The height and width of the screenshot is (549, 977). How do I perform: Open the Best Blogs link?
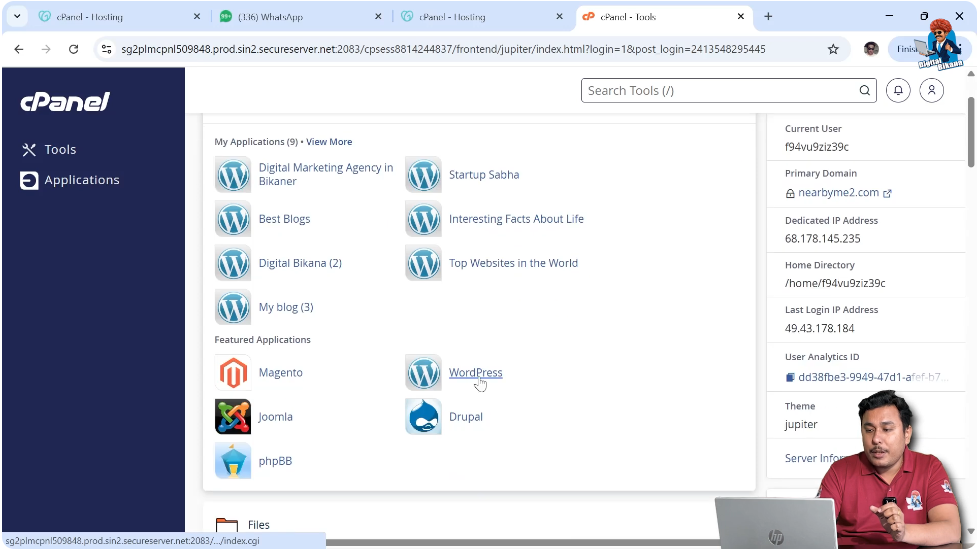[284, 219]
